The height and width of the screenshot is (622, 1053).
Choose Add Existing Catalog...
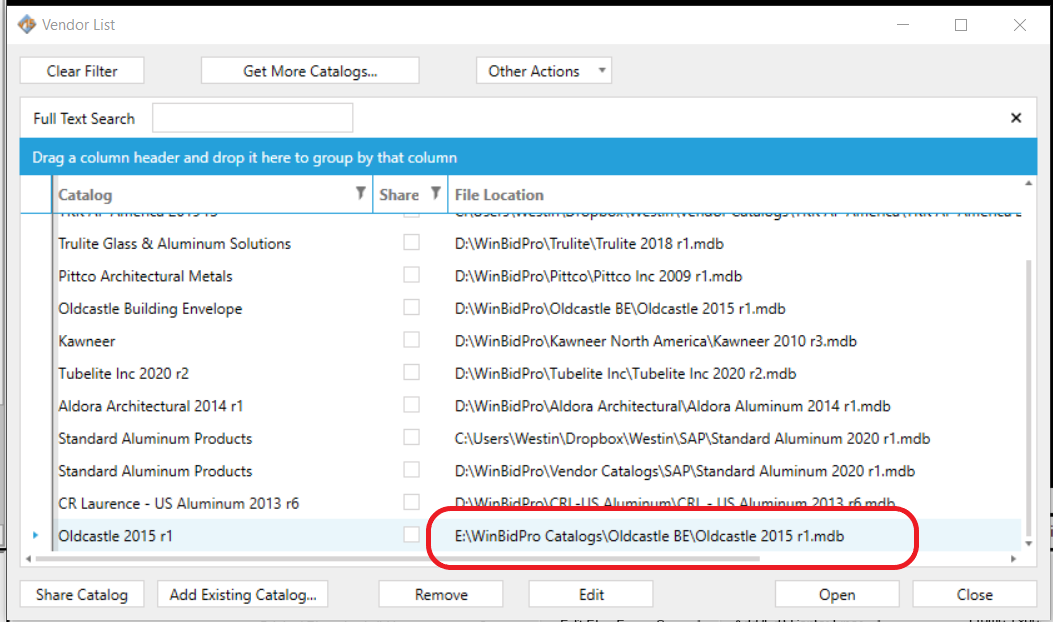[242, 594]
